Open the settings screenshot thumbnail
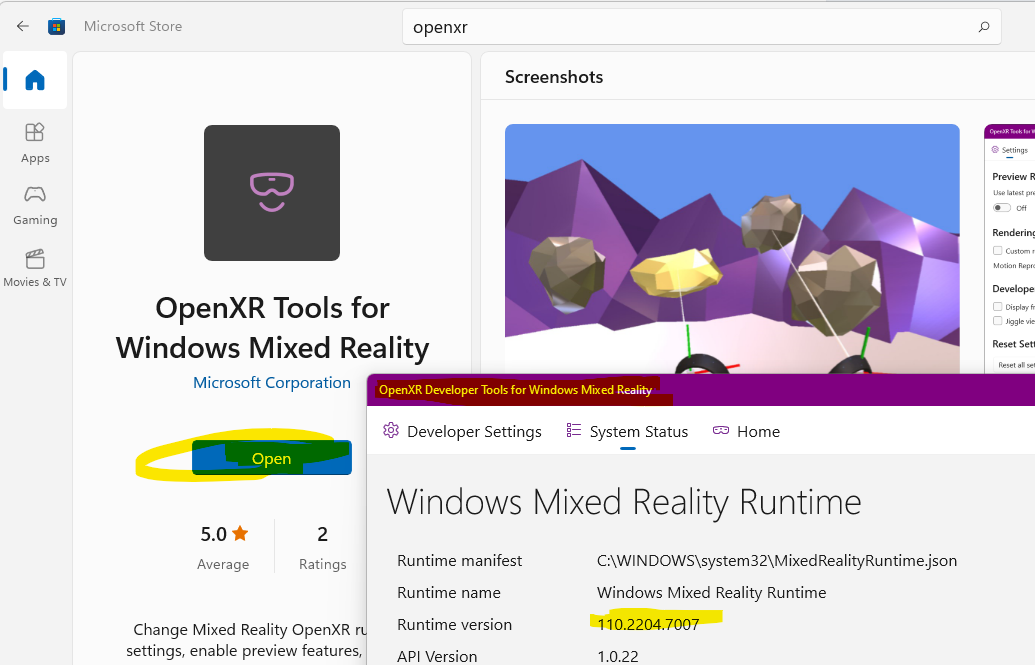Image resolution: width=1035 pixels, height=665 pixels. 1009,249
